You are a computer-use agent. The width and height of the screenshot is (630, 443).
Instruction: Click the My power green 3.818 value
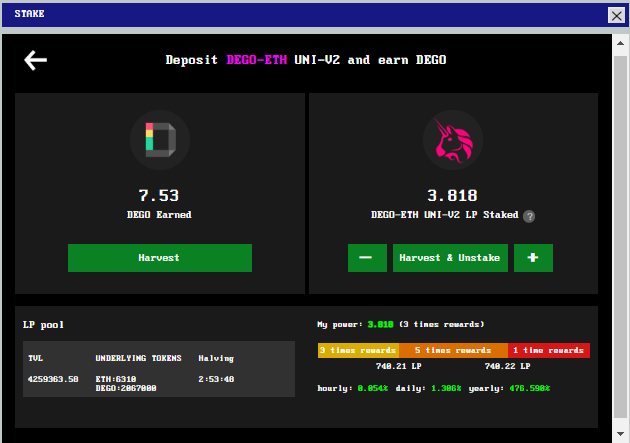coord(380,325)
